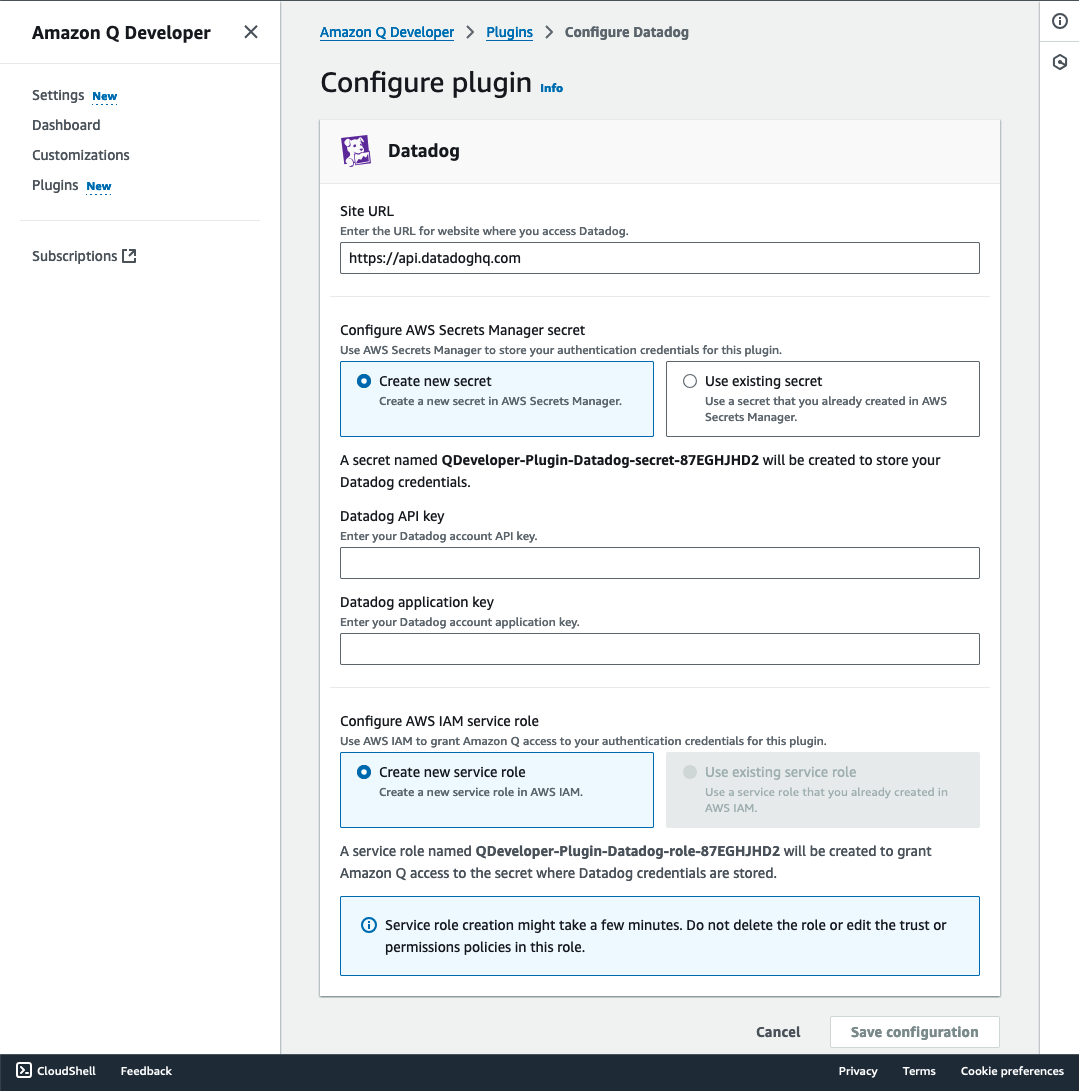
Task: Open Cookie preferences in footer
Action: click(1012, 1071)
